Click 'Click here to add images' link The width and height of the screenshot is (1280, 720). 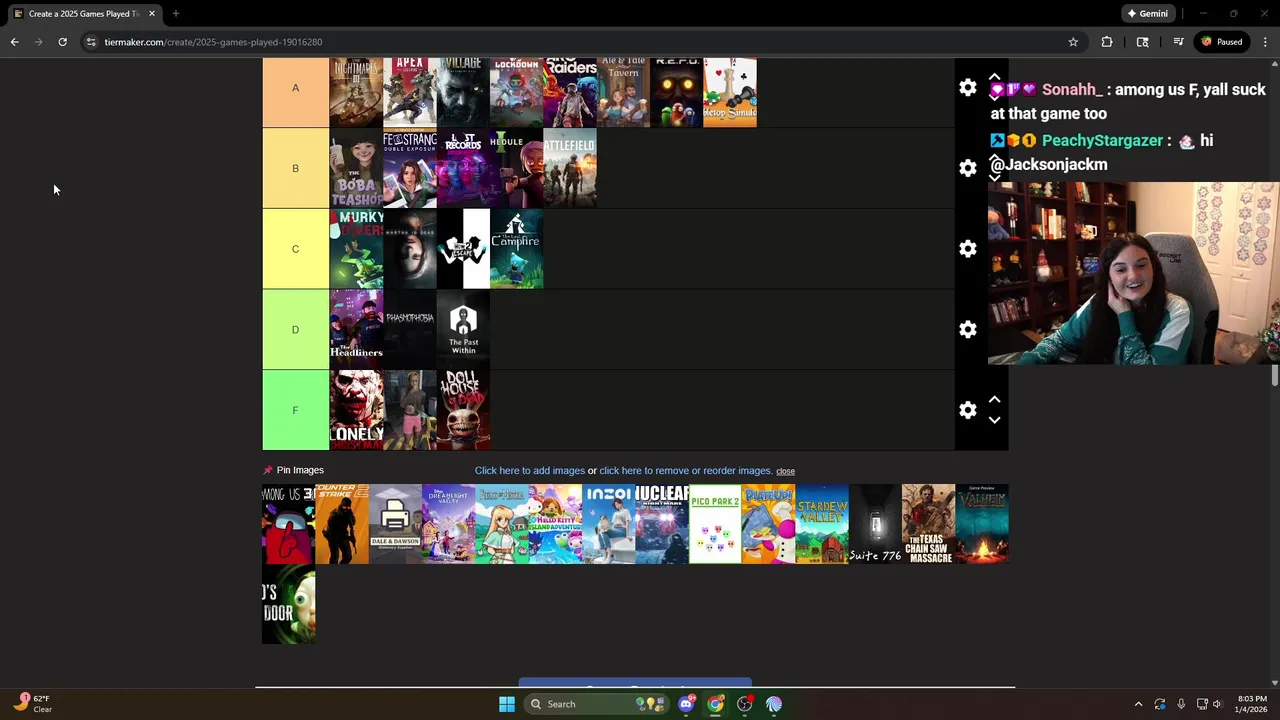[x=529, y=471]
